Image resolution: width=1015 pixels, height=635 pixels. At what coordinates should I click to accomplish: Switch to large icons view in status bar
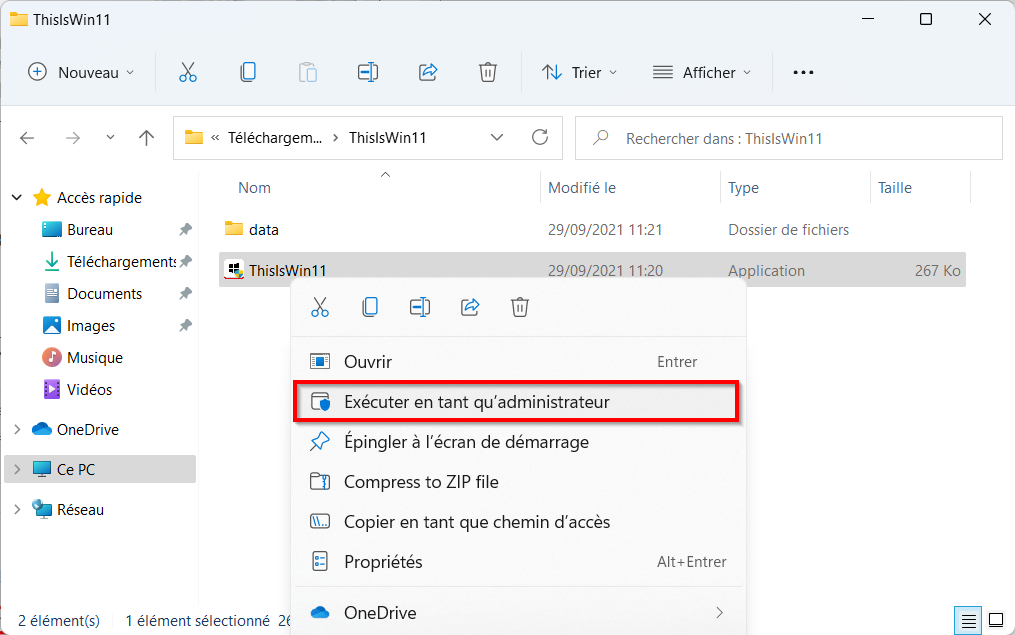[x=996, y=620]
